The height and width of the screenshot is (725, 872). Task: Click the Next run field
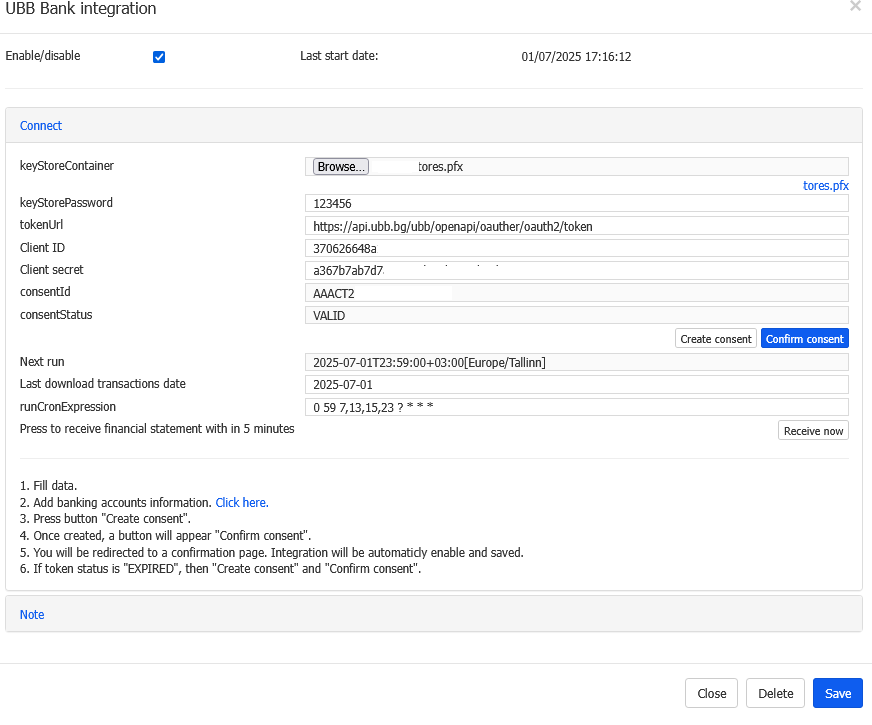click(x=577, y=362)
